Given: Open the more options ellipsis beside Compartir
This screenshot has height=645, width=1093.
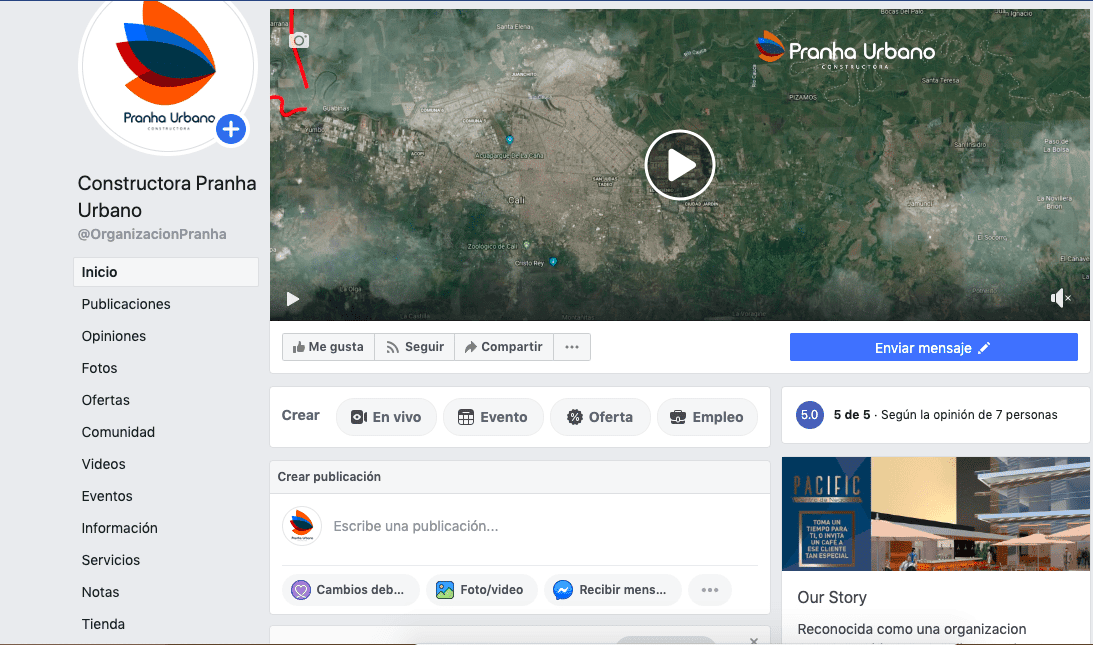Looking at the screenshot, I should [x=572, y=347].
